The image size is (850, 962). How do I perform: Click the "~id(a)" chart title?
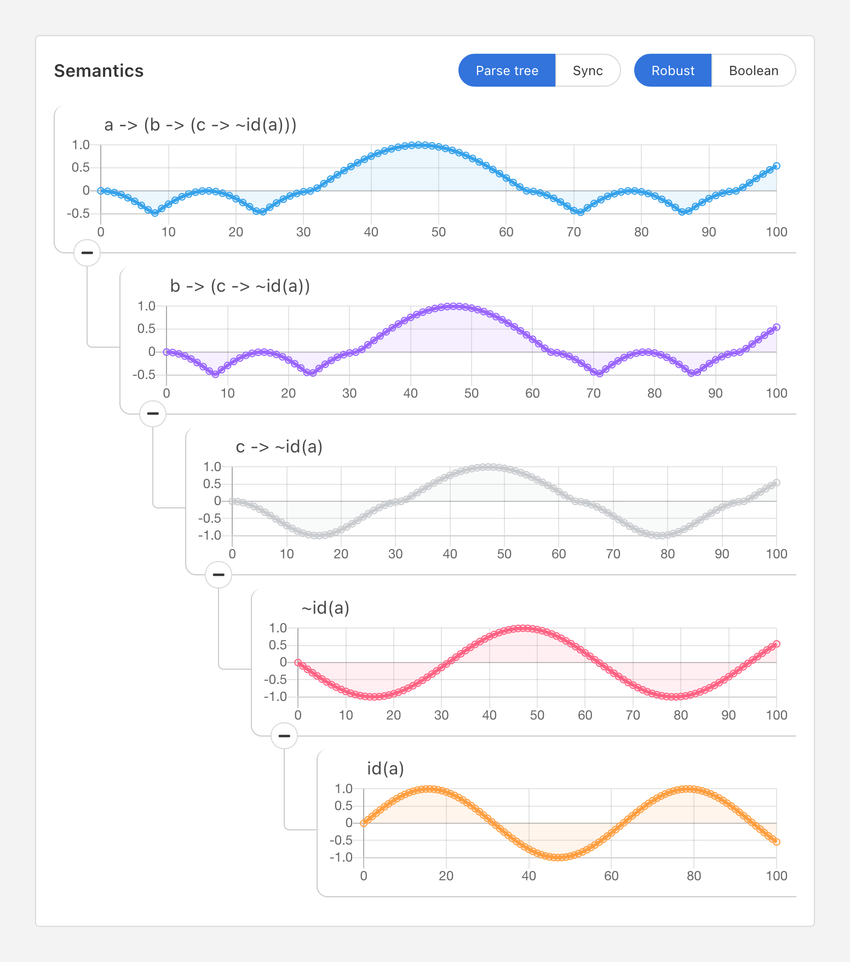pyautogui.click(x=325, y=607)
